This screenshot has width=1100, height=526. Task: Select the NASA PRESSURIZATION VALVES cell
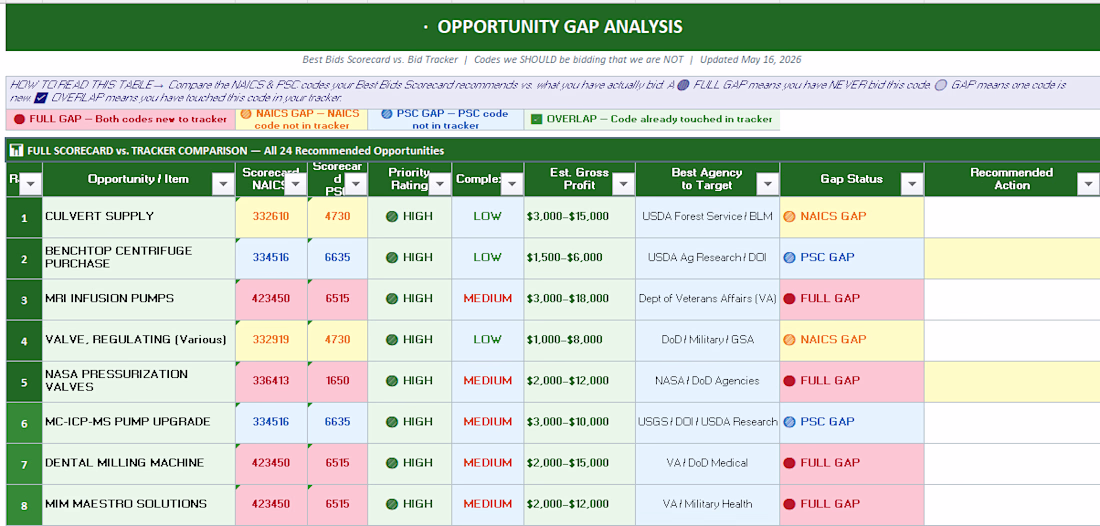(139, 381)
